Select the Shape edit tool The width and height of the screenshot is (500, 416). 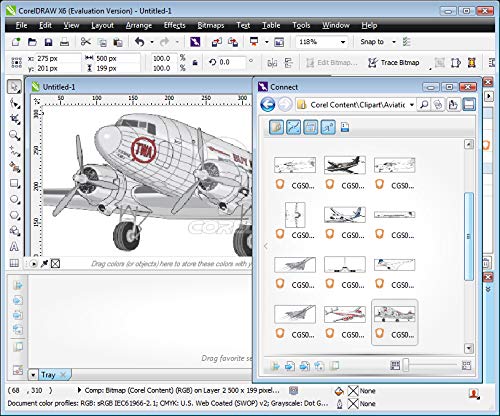point(14,104)
